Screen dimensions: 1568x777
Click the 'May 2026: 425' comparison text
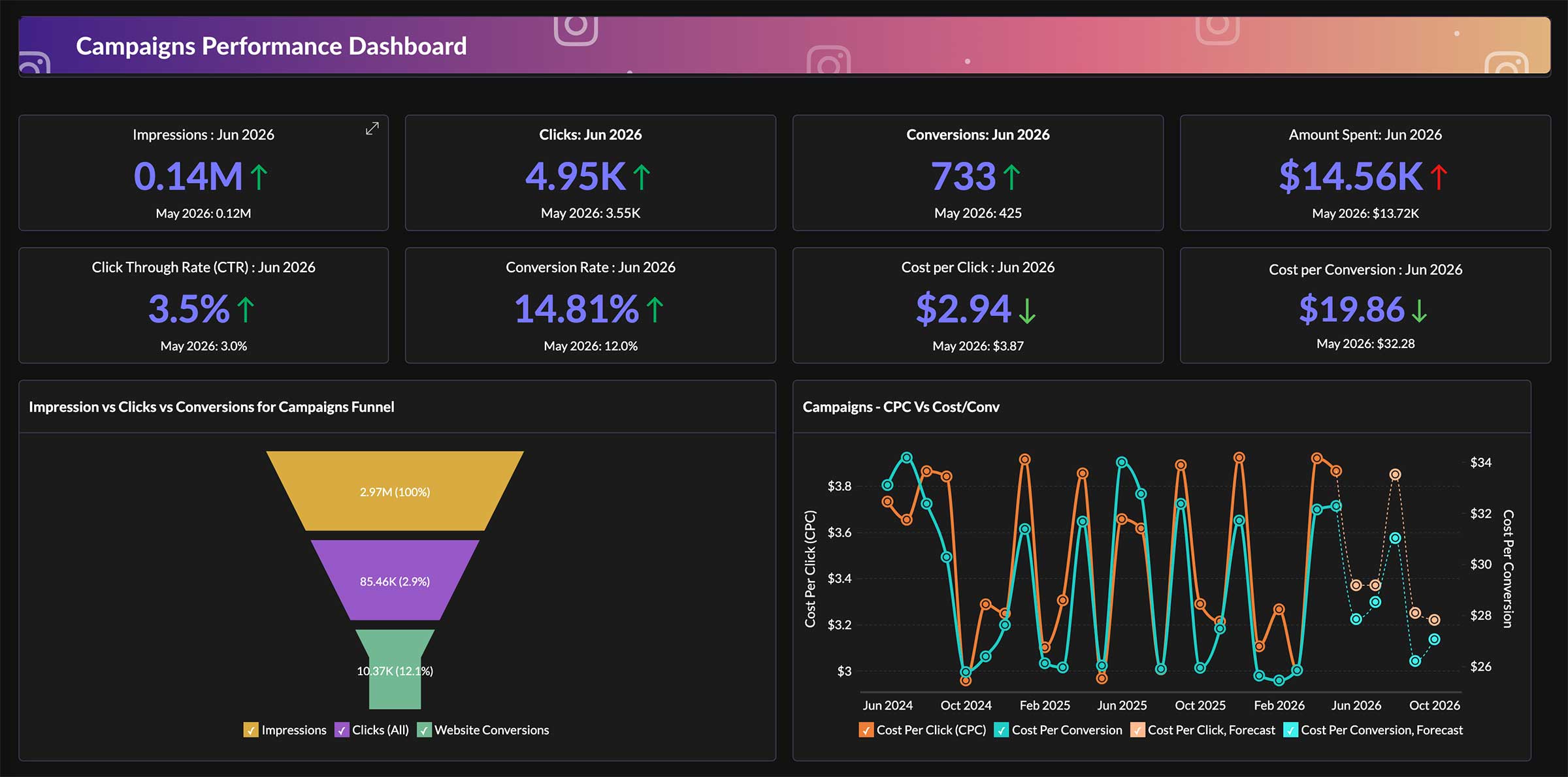coord(978,214)
